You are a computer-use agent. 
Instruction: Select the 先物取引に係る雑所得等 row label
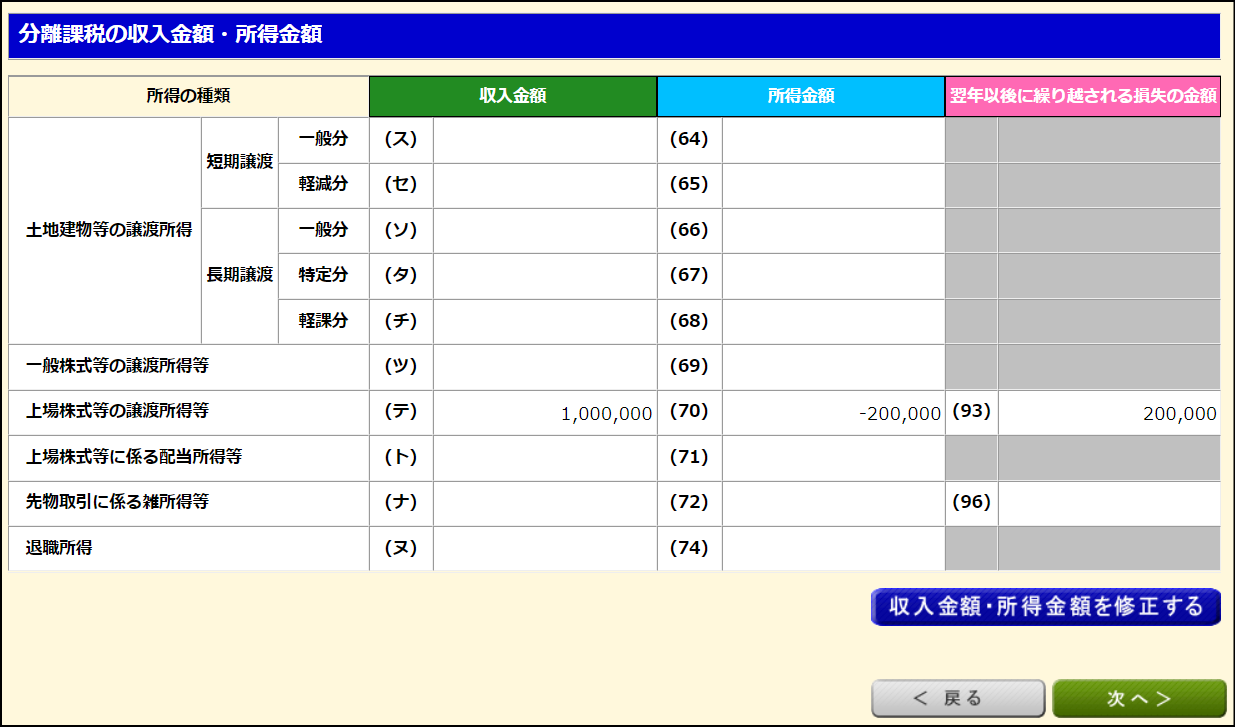coord(117,502)
